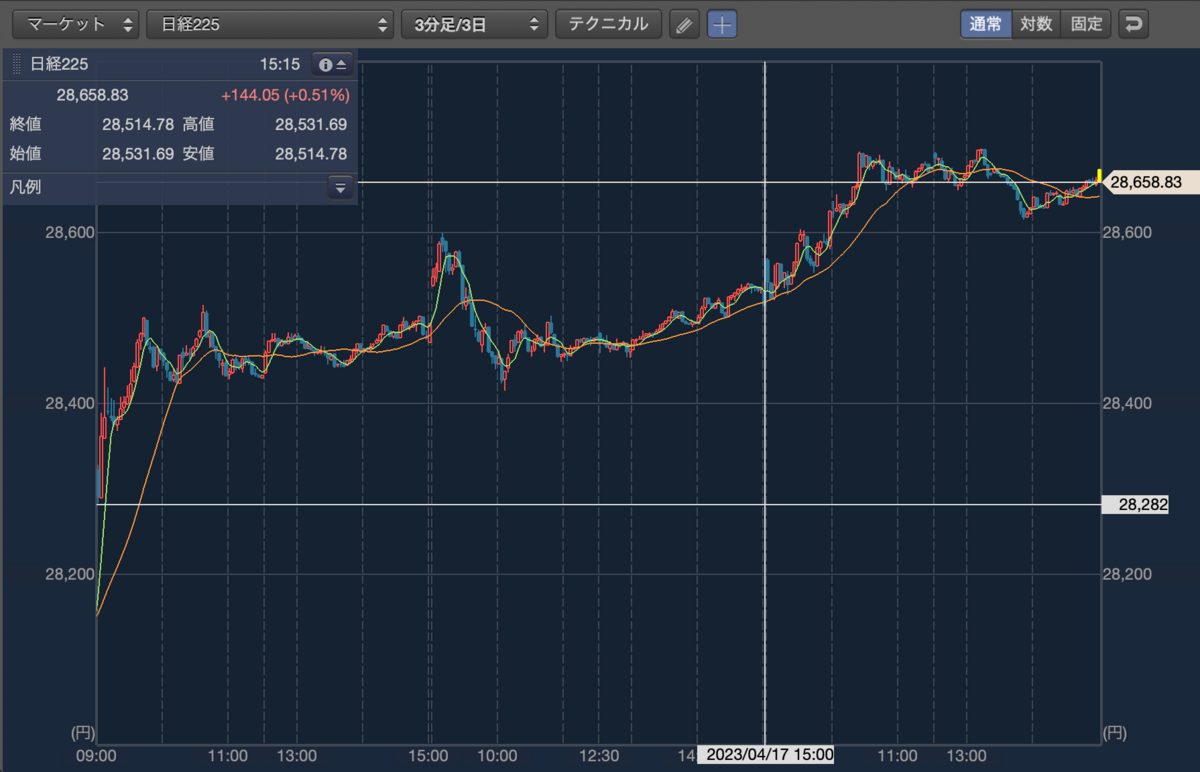The height and width of the screenshot is (772, 1200).
Task: Select the pencil drawing tool
Action: [x=683, y=24]
